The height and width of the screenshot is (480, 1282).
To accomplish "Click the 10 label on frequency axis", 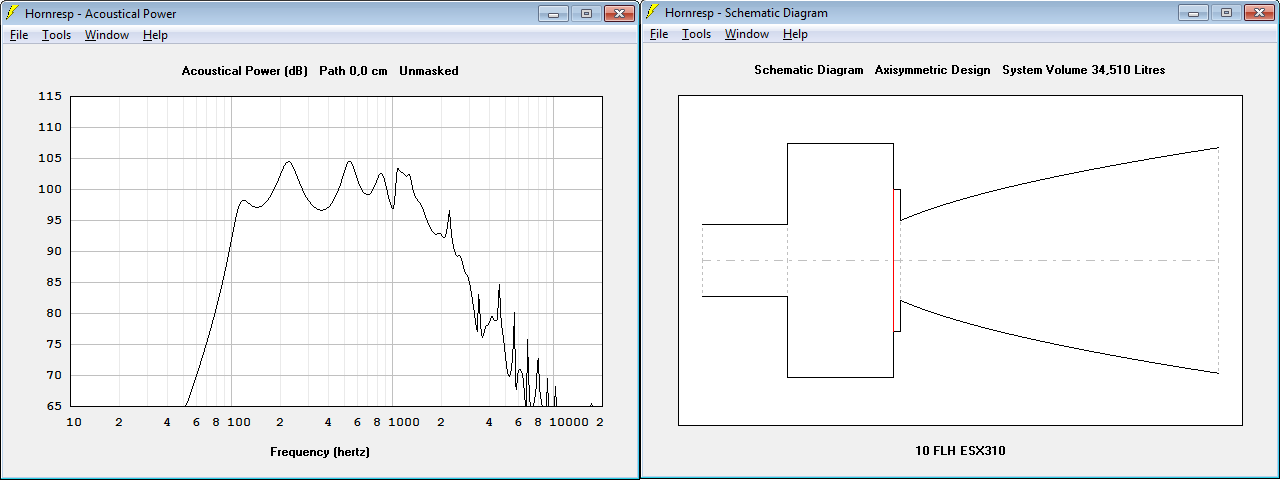I will click(74, 422).
